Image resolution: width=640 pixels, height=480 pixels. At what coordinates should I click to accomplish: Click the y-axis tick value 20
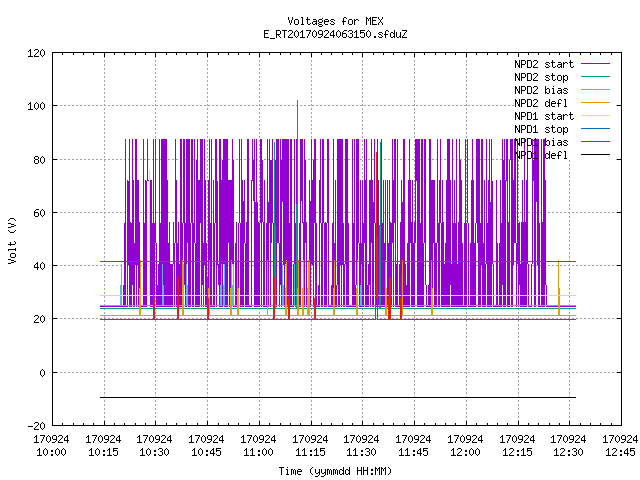click(39, 319)
